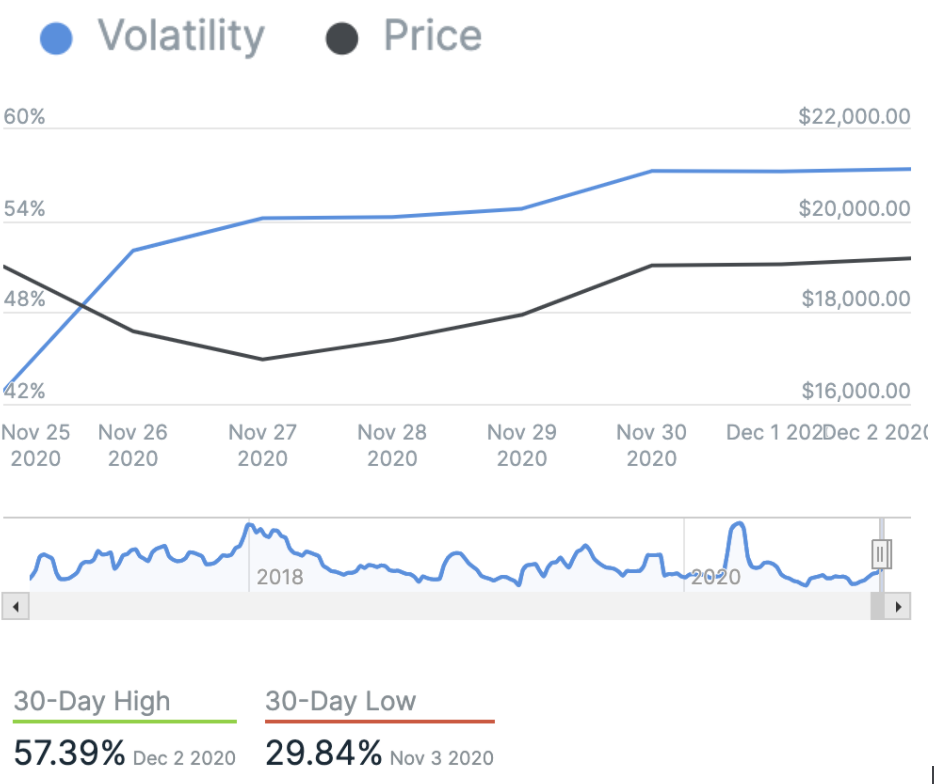938x784 pixels.
Task: Click the navigator range handle grip
Action: pyautogui.click(x=881, y=553)
